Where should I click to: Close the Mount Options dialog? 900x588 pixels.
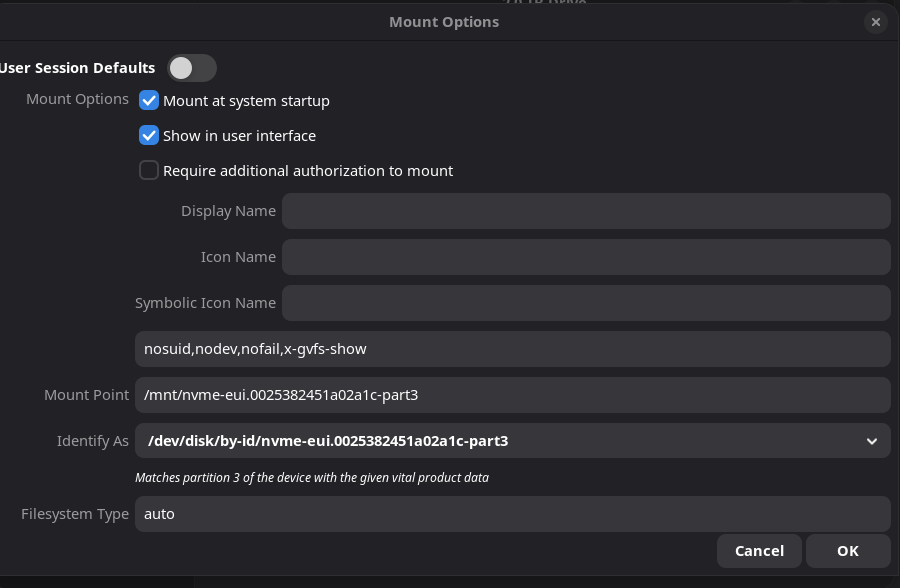pyautogui.click(x=876, y=22)
